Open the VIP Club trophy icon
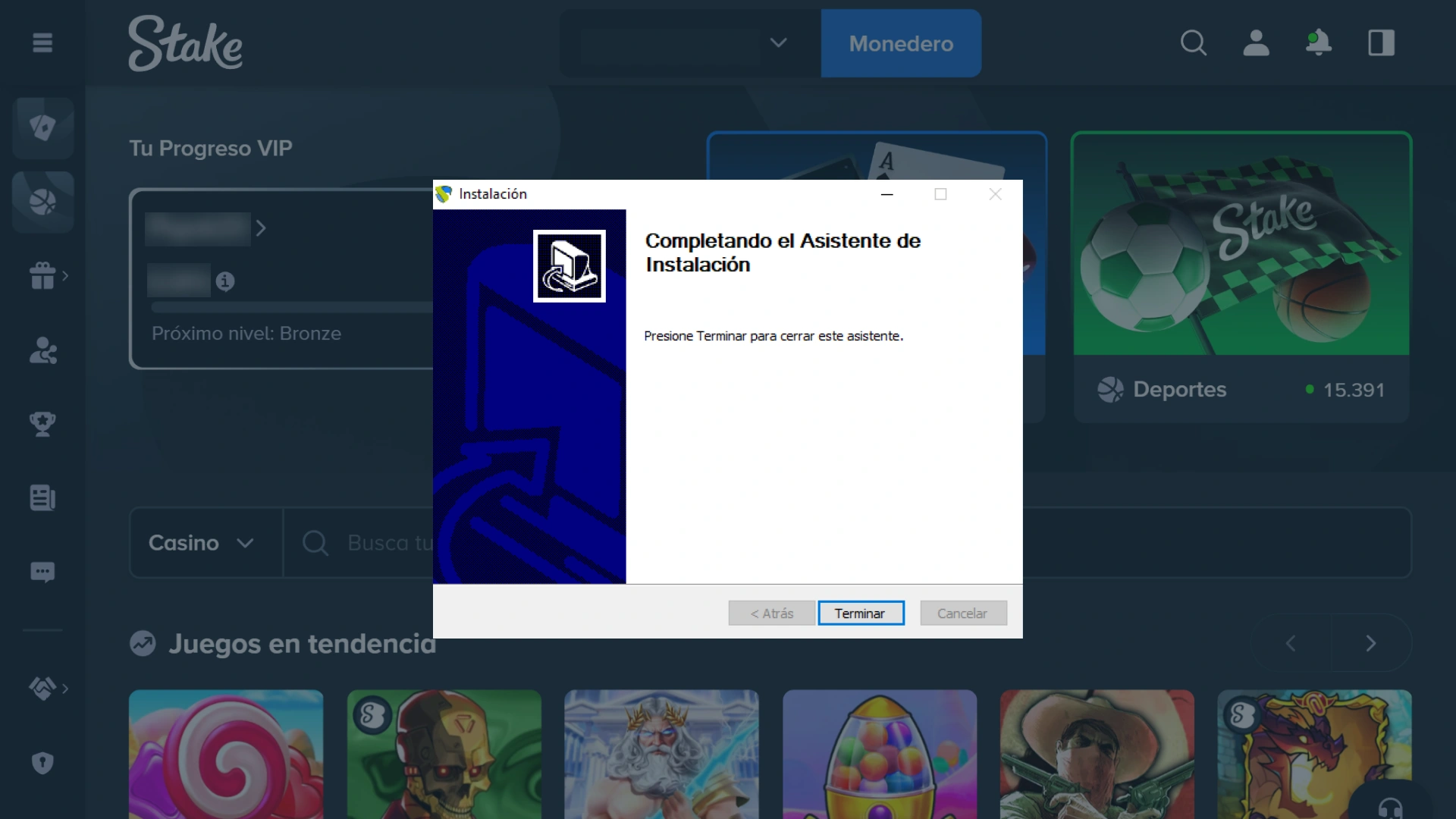1456x819 pixels. [42, 425]
